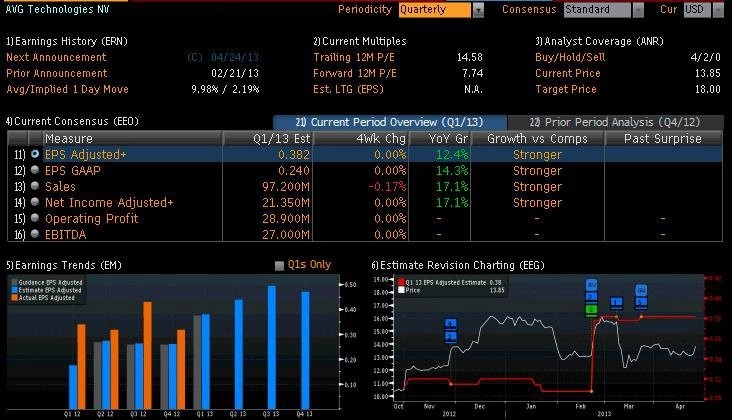The height and width of the screenshot is (420, 732).
Task: Switch to Prior Period Analysis (Q4/12) tab
Action: 615,122
